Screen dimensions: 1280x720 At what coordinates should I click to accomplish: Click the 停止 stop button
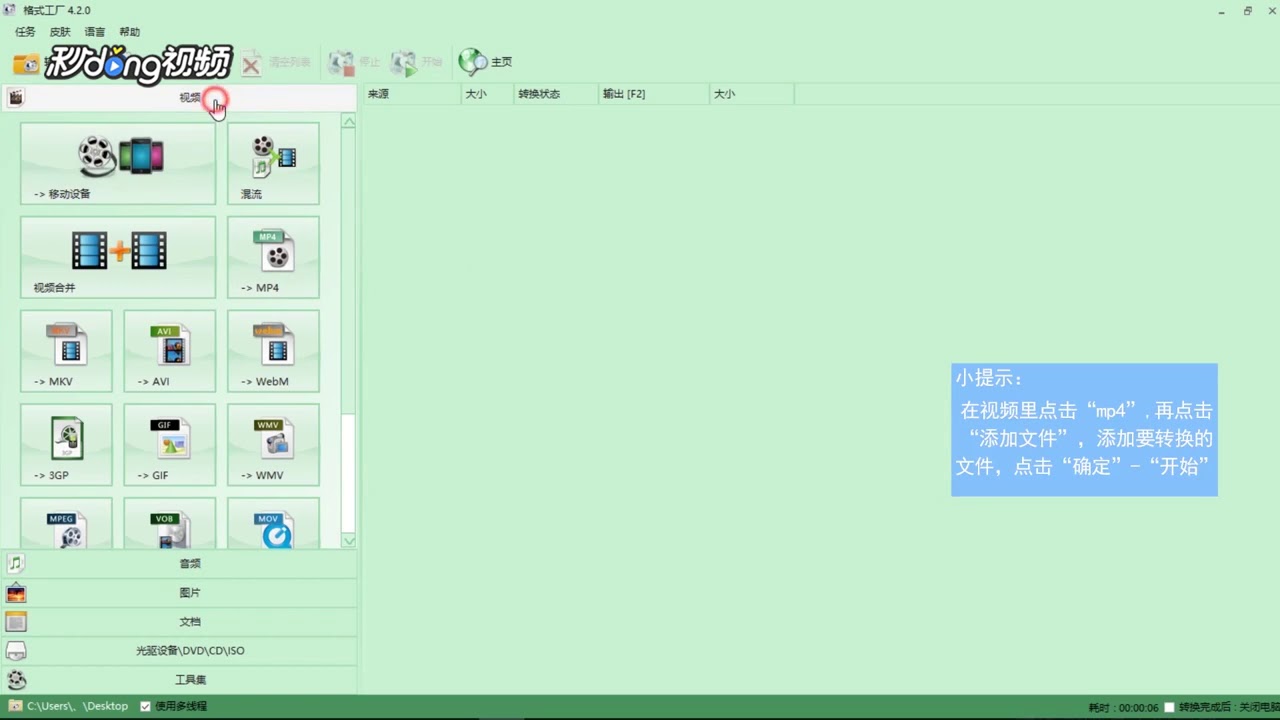355,62
